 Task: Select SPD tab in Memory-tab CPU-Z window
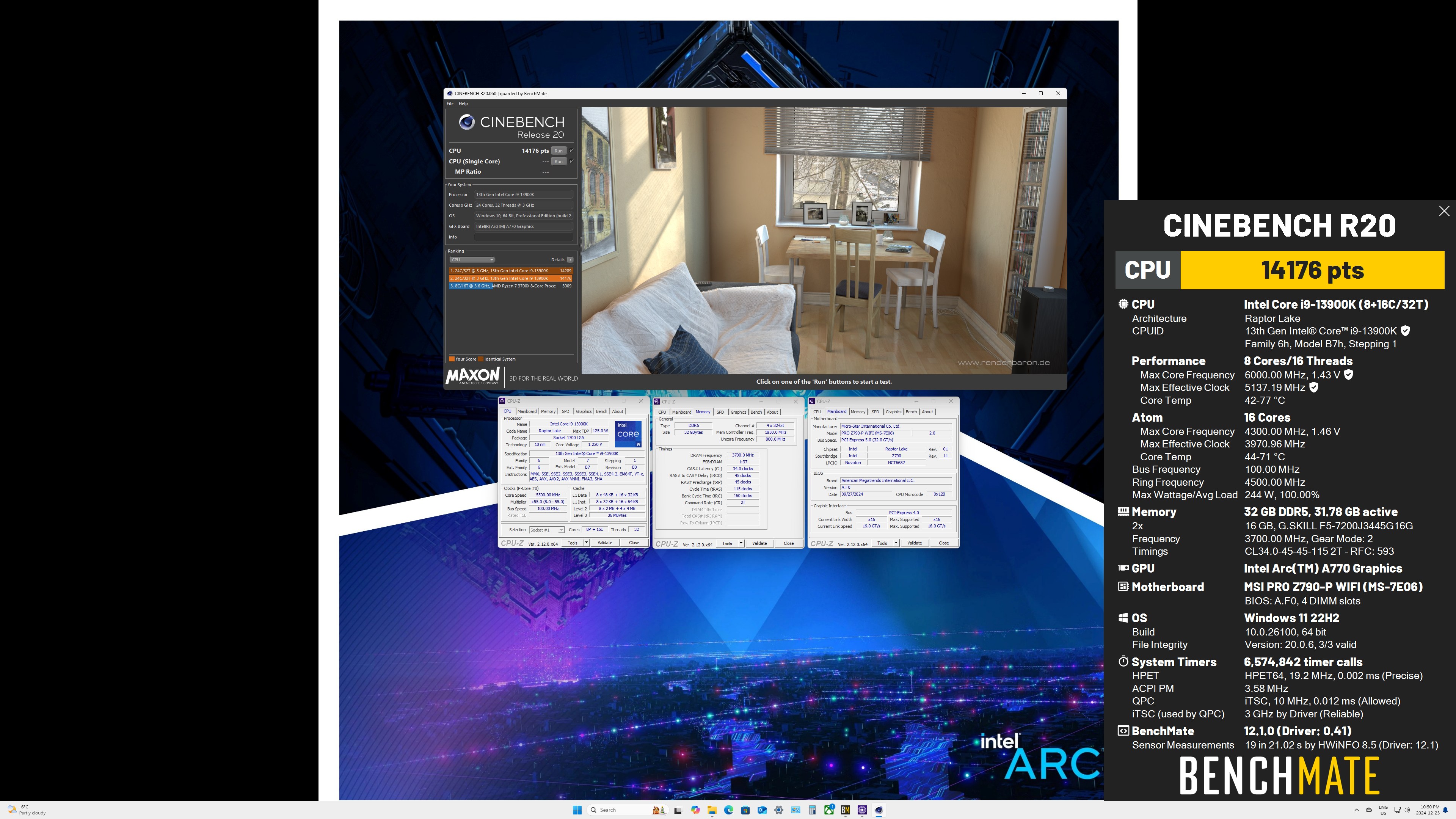click(720, 412)
